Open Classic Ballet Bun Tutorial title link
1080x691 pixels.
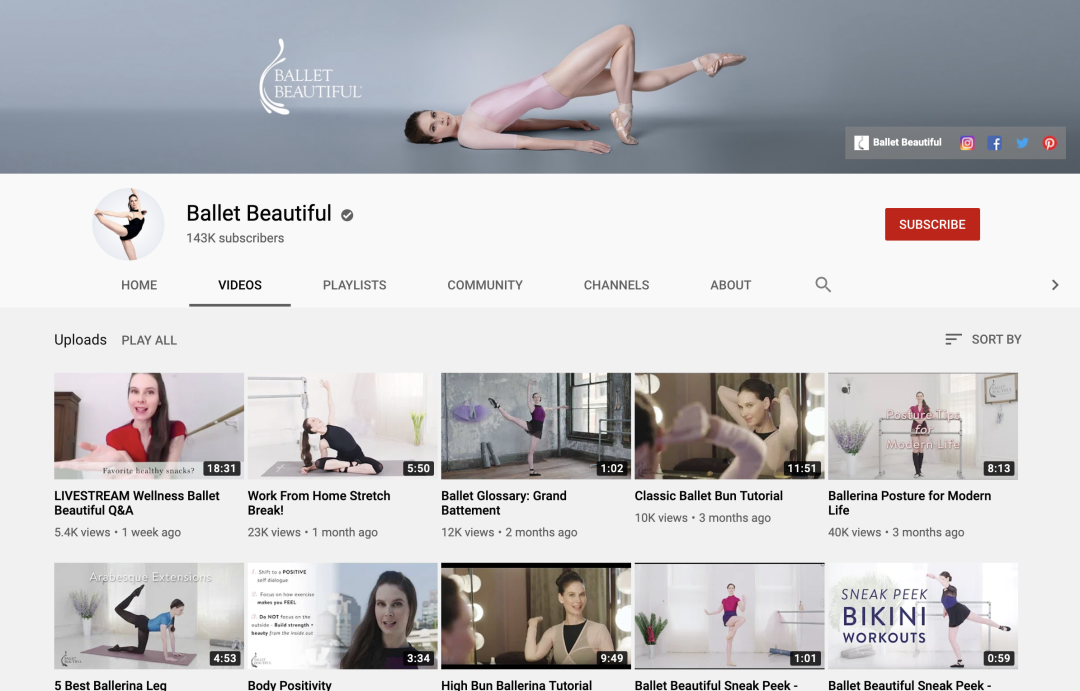[708, 496]
